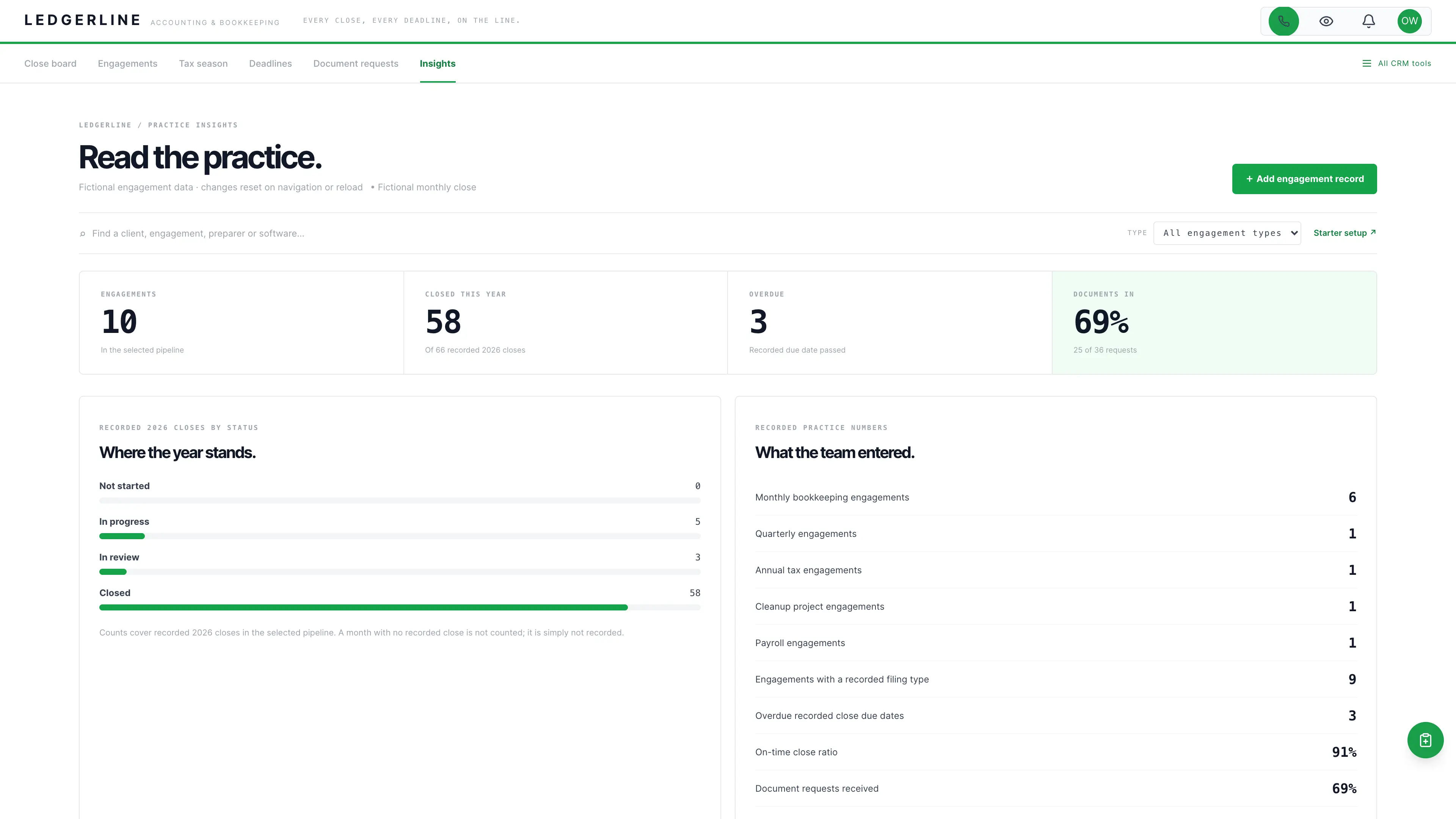Click Add engagement record button
Image resolution: width=1456 pixels, height=819 pixels.
tap(1304, 179)
